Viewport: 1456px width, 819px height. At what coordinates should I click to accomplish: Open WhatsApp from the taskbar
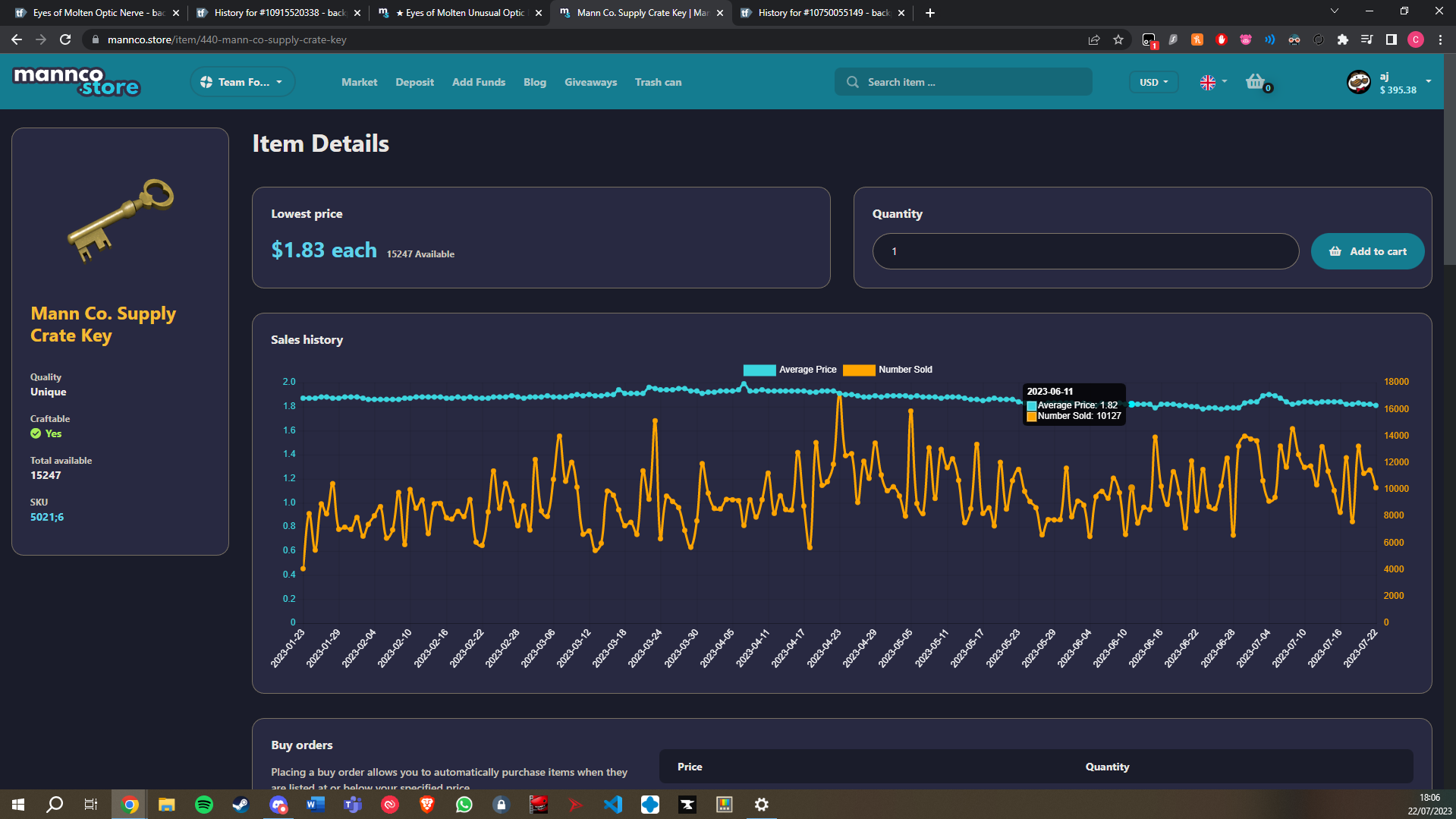click(x=464, y=805)
